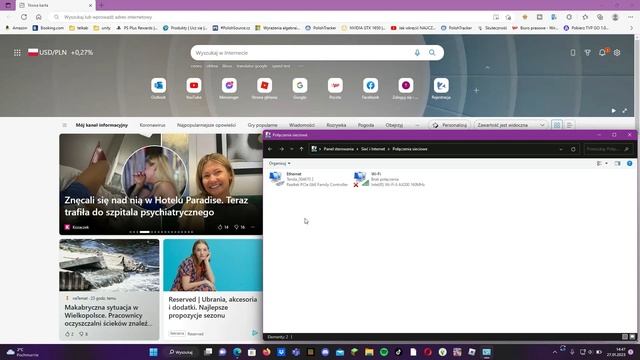Click the Wi-Fi network adapter
Image resolution: width=640 pixels, height=360 pixels.
pyautogui.click(x=389, y=179)
